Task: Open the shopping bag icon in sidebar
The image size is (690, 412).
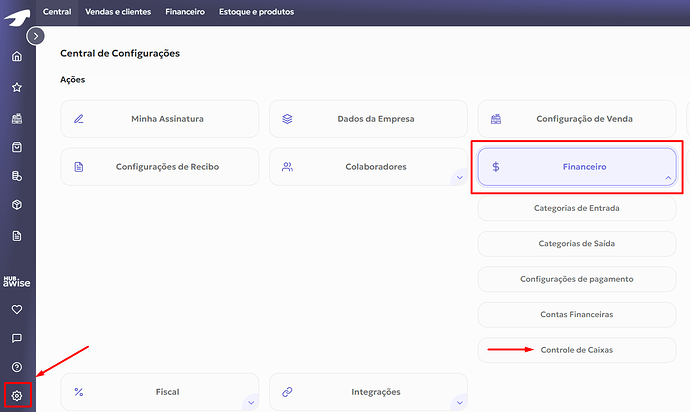Action: 17,147
